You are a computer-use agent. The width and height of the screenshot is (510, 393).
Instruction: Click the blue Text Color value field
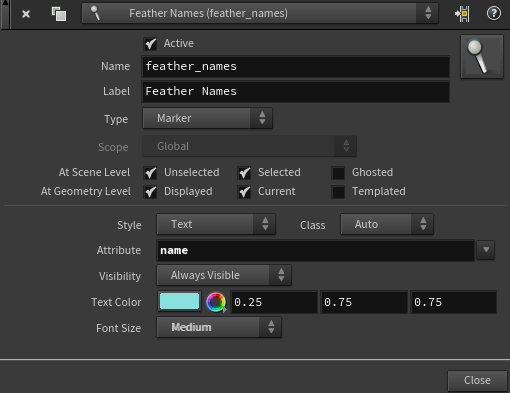tap(454, 302)
